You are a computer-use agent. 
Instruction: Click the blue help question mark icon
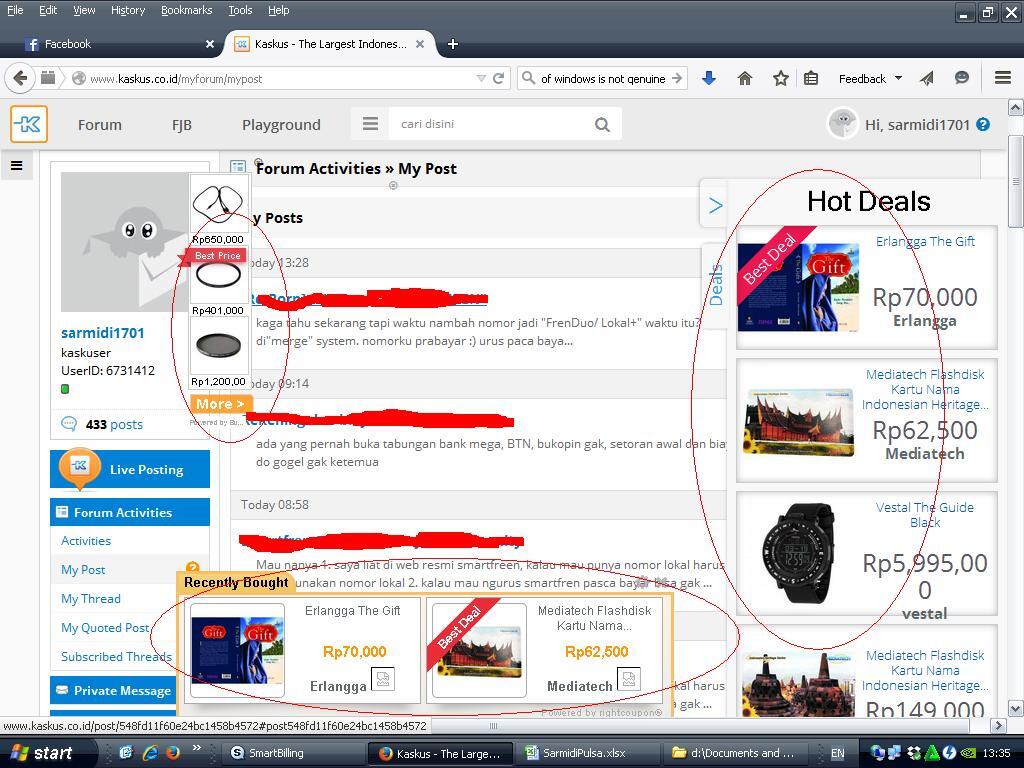(983, 124)
